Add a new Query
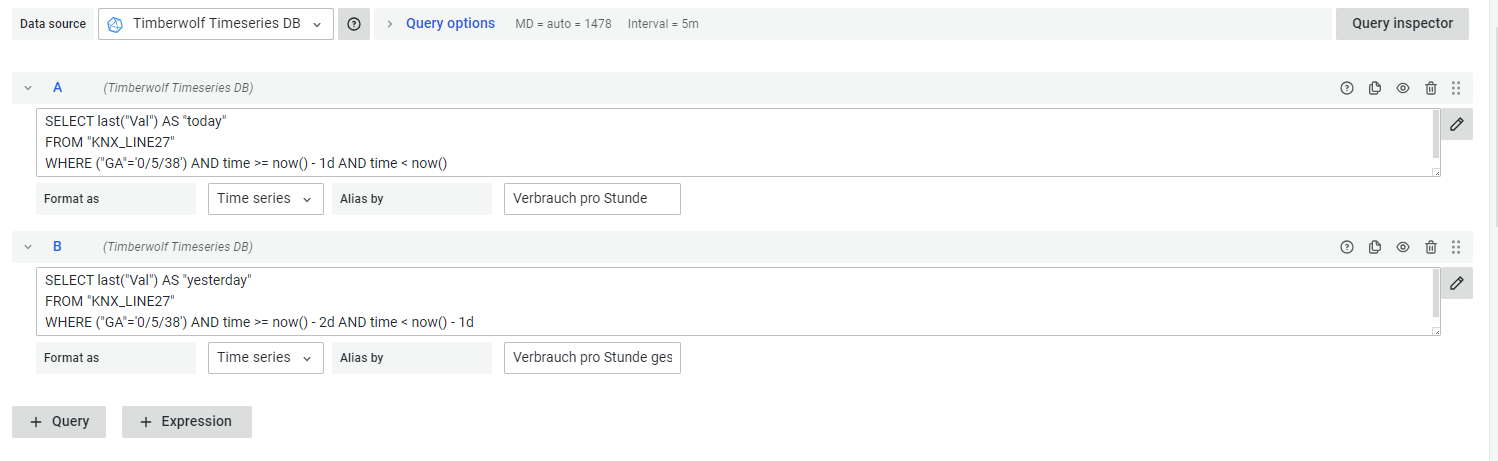 pos(60,422)
